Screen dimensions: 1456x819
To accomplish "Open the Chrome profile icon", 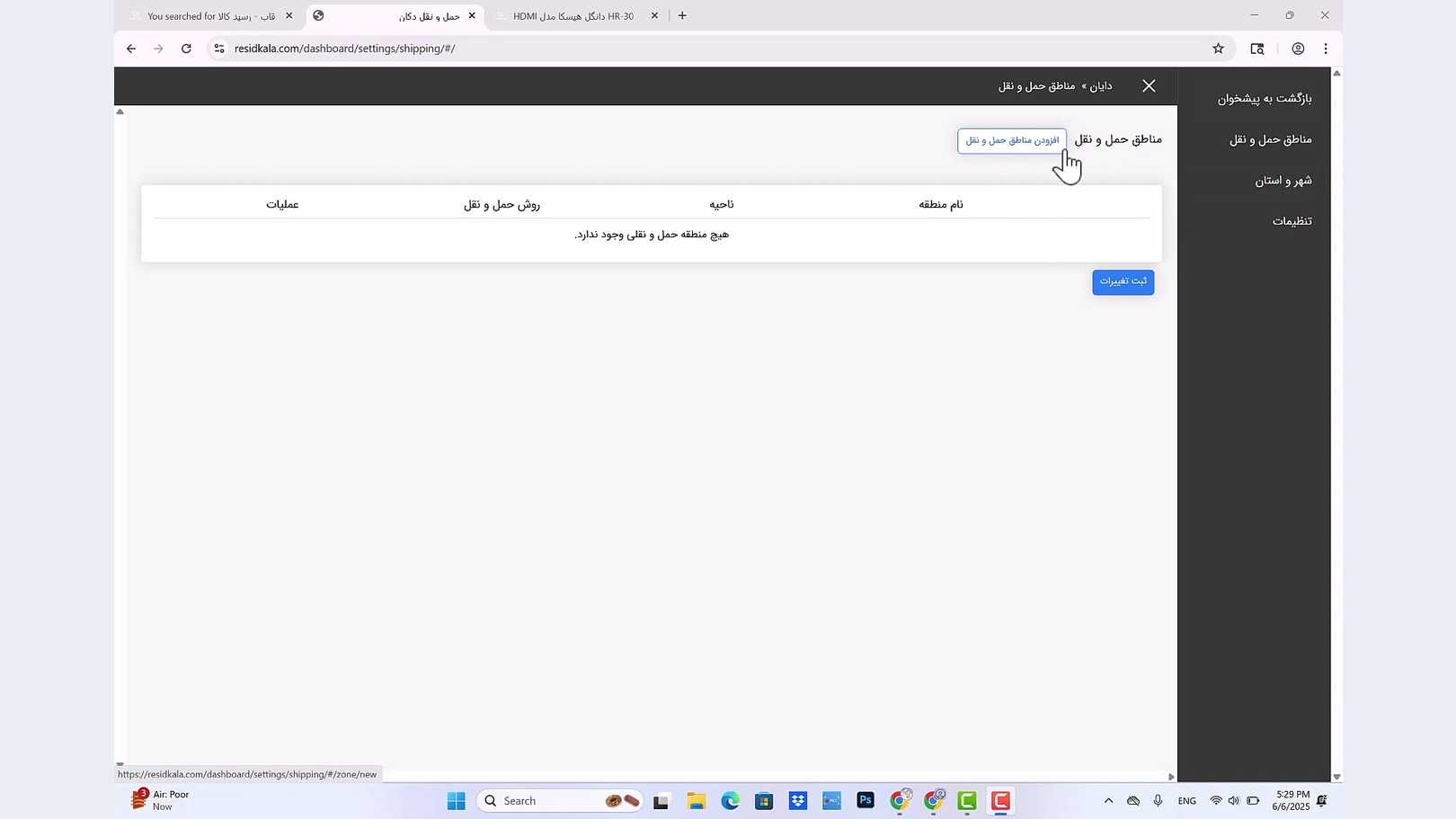I will [1298, 49].
